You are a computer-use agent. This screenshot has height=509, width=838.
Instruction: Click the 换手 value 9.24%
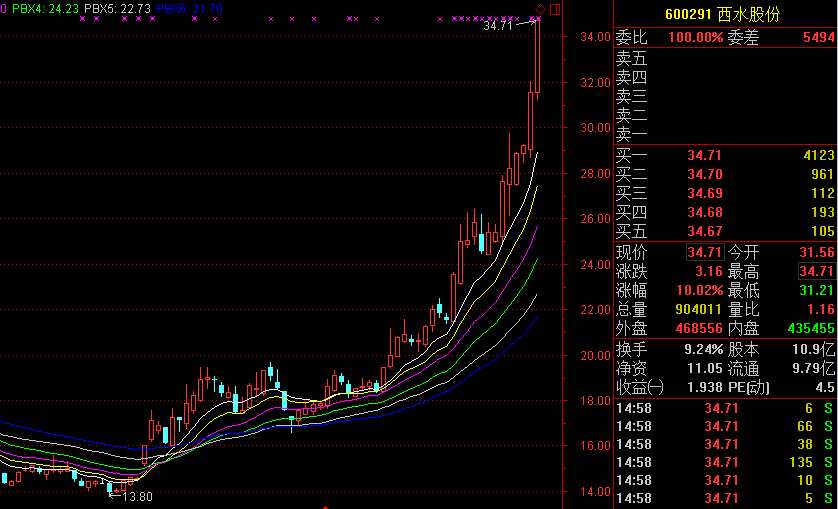point(703,350)
